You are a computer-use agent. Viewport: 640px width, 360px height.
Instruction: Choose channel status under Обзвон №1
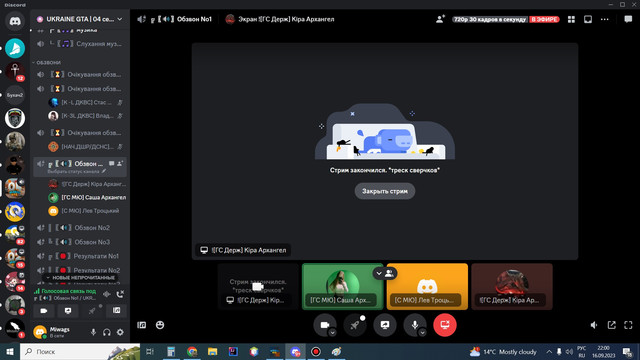pos(76,171)
